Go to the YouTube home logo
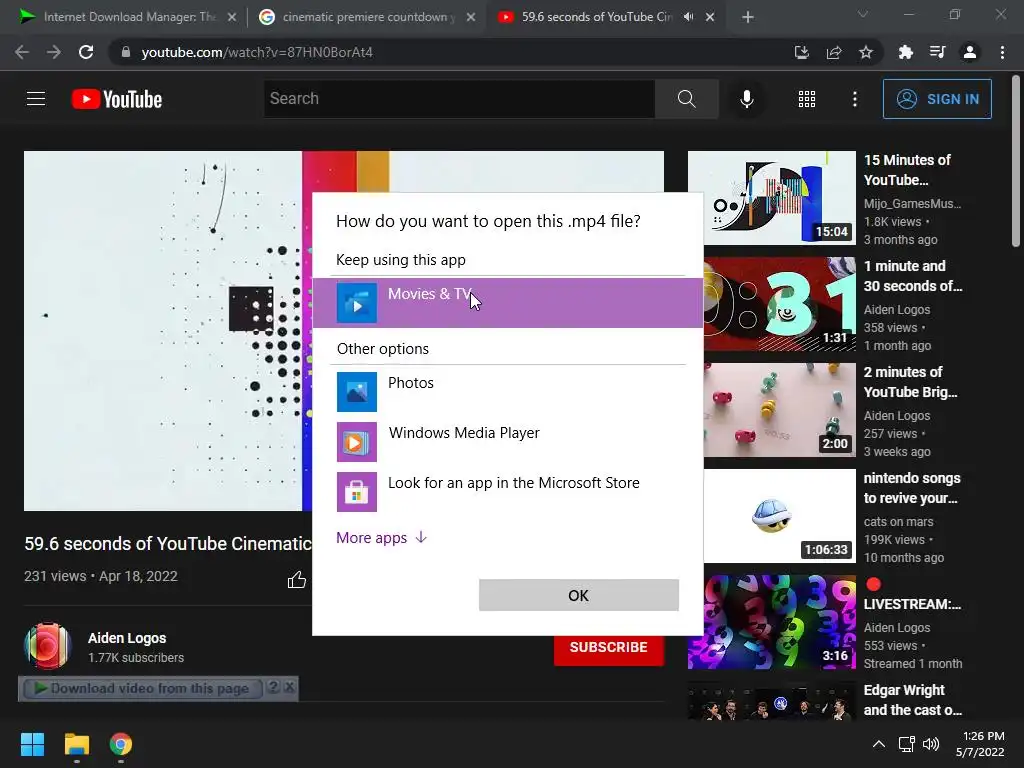1024x768 pixels. 117,99
